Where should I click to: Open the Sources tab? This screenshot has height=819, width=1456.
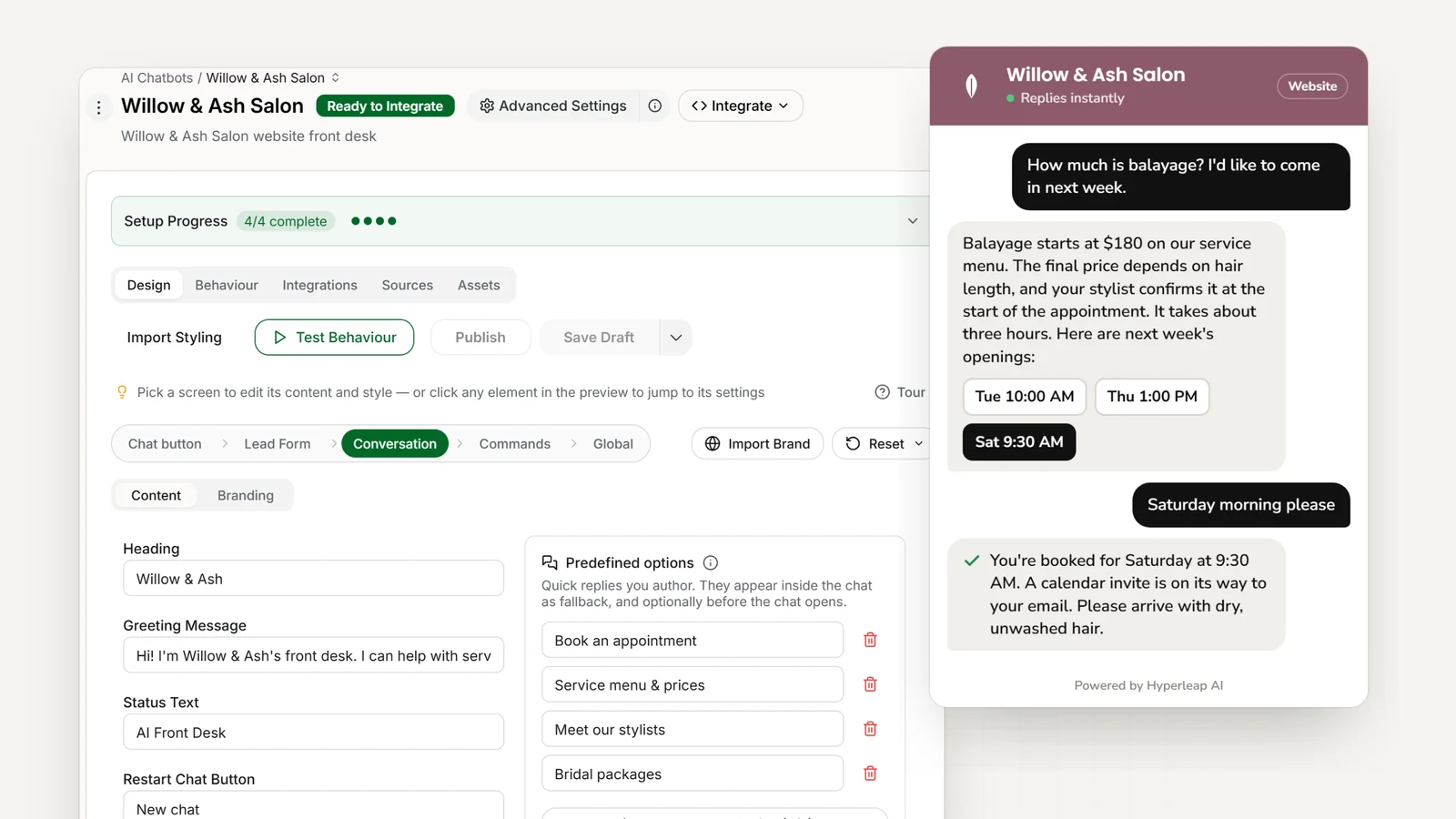[408, 285]
